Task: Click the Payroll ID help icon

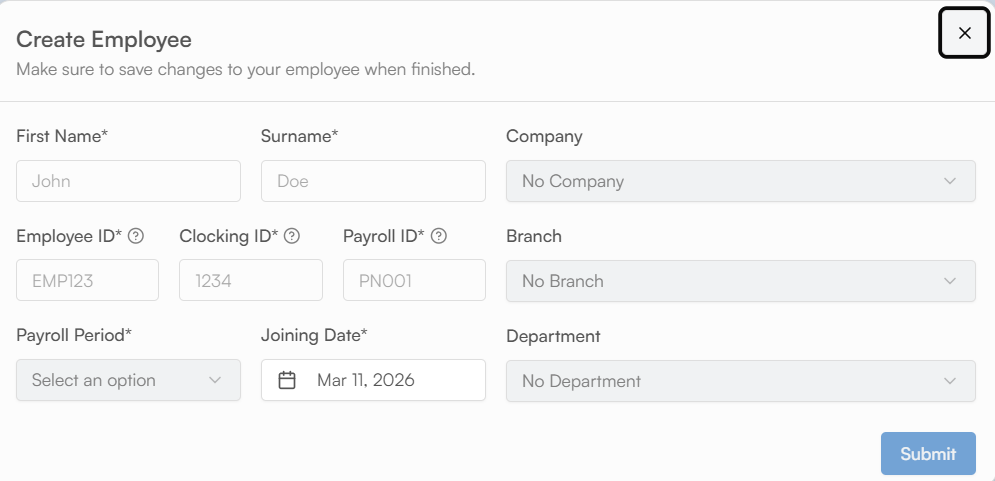Action: pyautogui.click(x=438, y=237)
